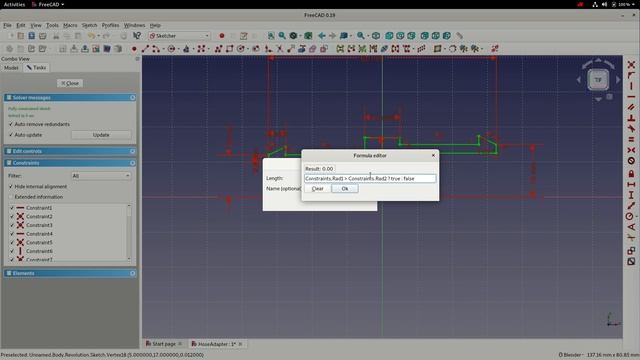Click Clear in the Formula editor
This screenshot has height=360, width=640.
tap(318, 189)
